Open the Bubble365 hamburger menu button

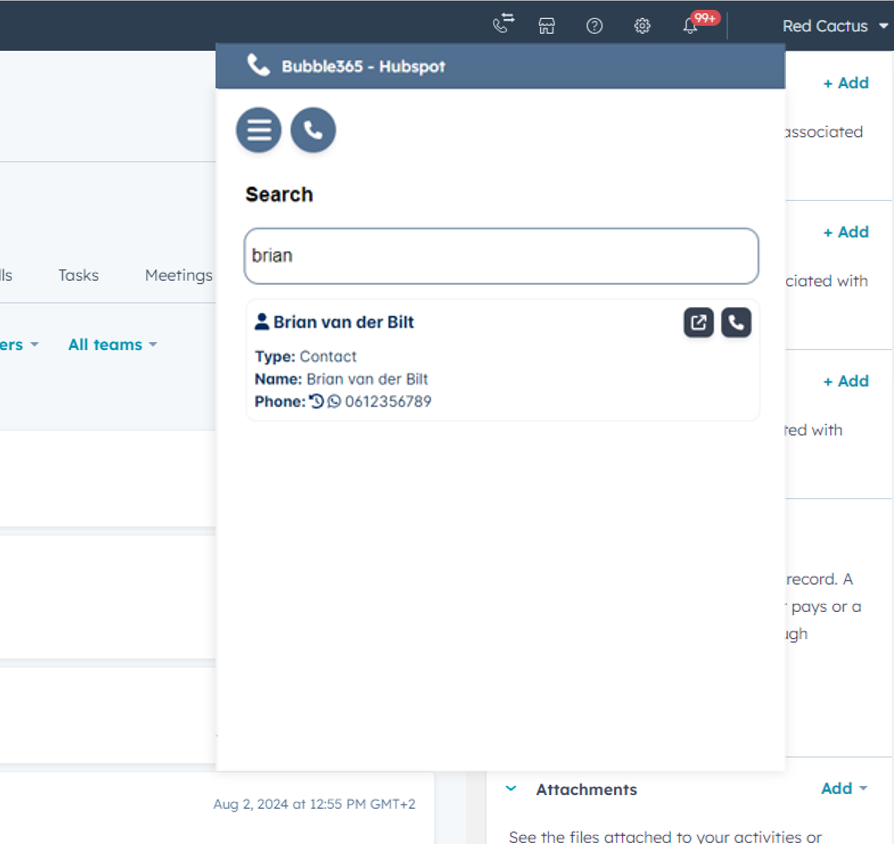[258, 130]
